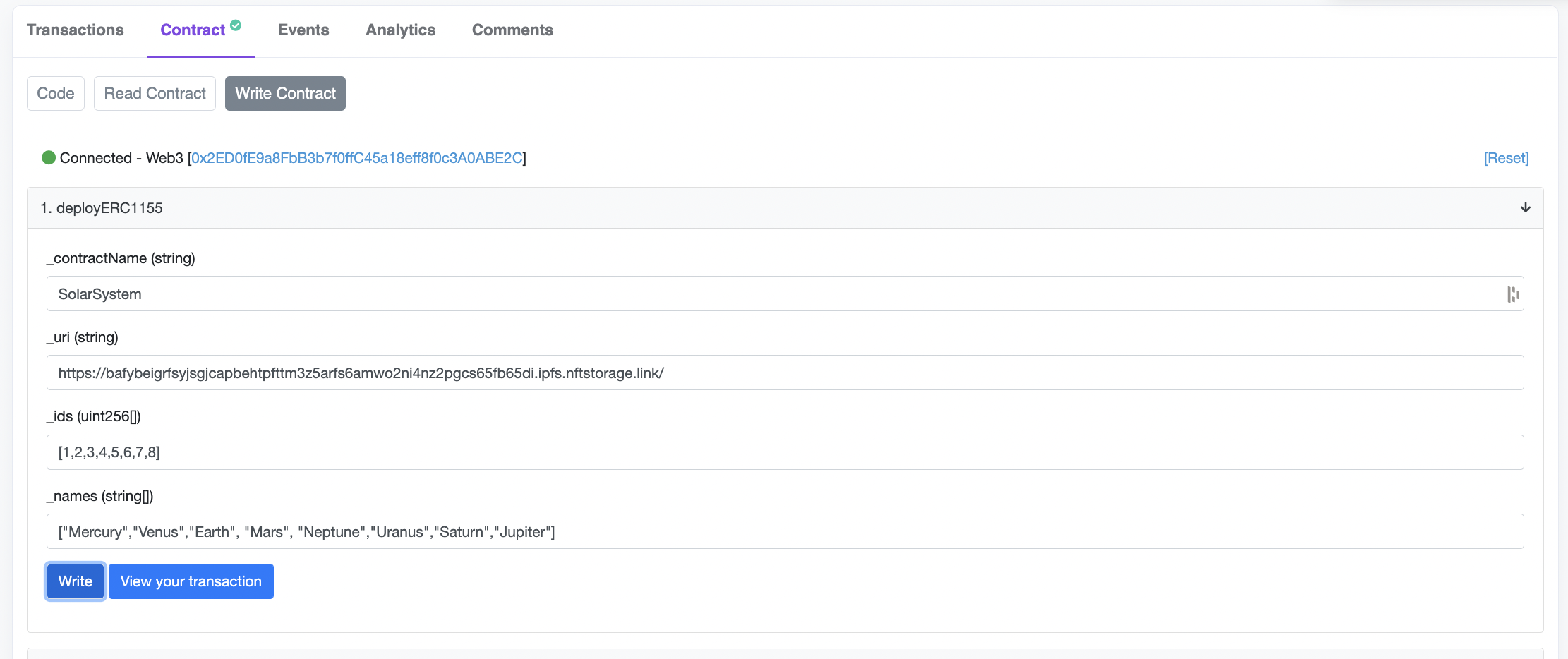Open the Comments tab
The image size is (1568, 659).
pyautogui.click(x=512, y=30)
